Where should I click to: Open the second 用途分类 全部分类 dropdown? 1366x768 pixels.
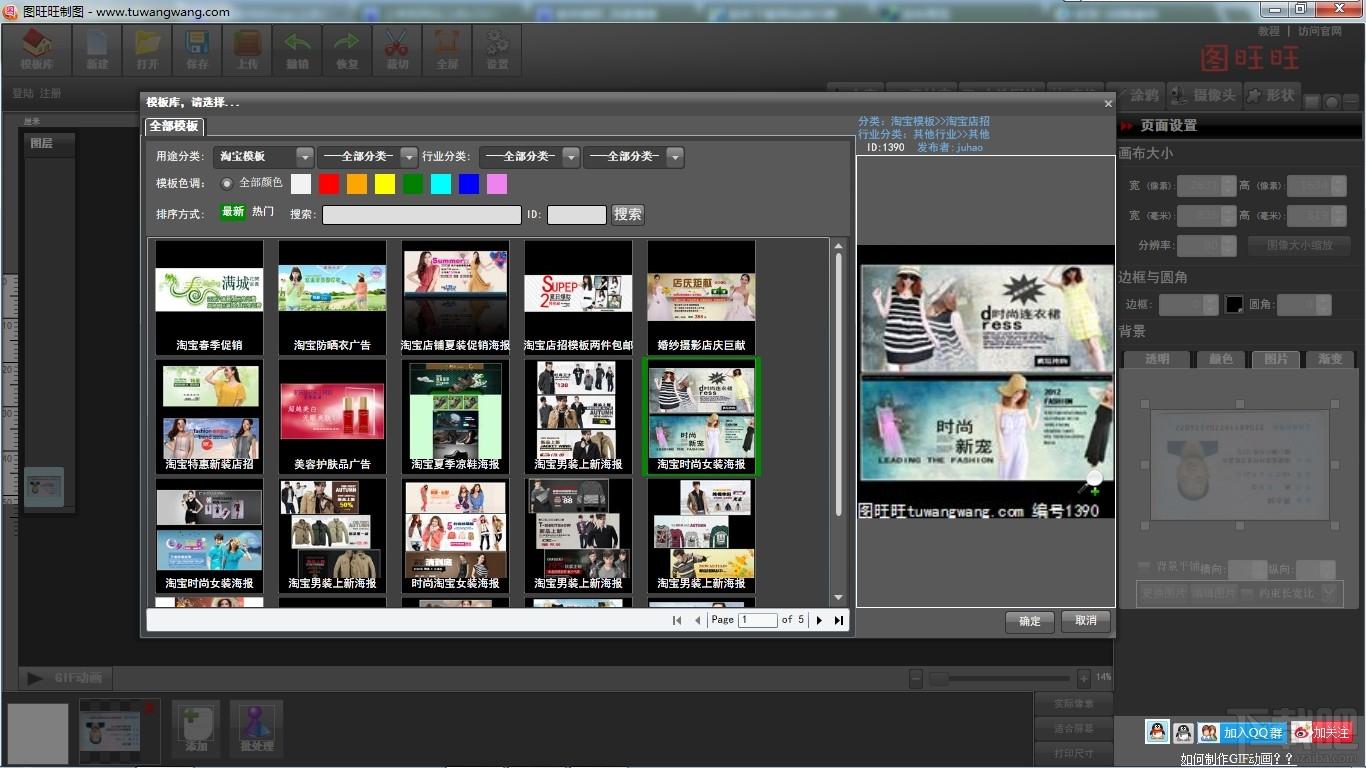tap(368, 157)
